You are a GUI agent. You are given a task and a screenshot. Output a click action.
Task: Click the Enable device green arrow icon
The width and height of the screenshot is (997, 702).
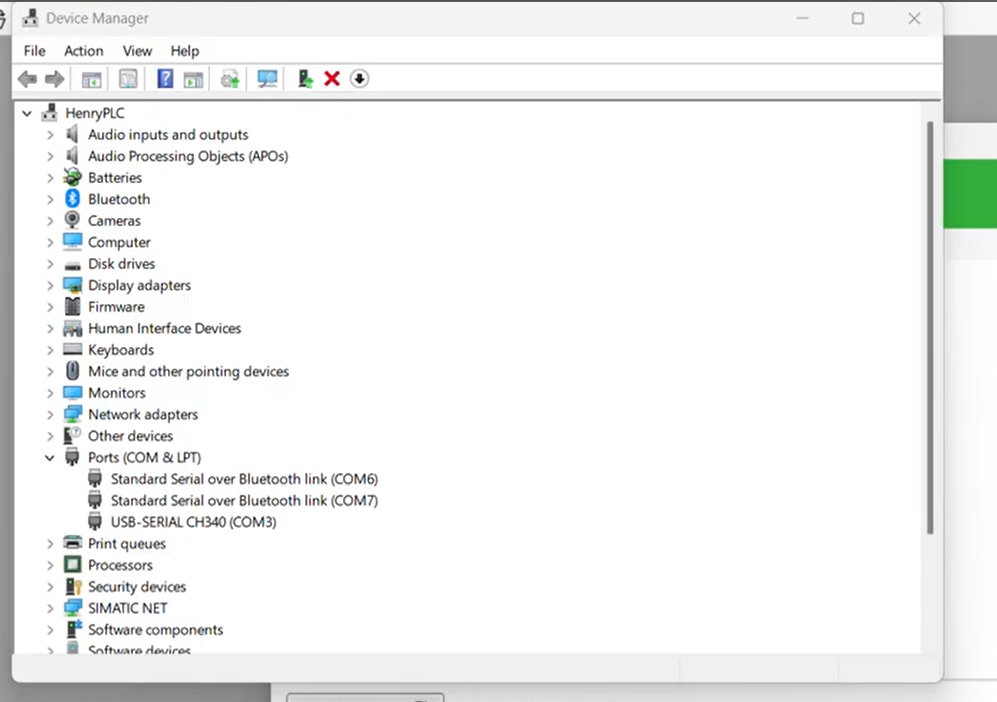tap(305, 79)
